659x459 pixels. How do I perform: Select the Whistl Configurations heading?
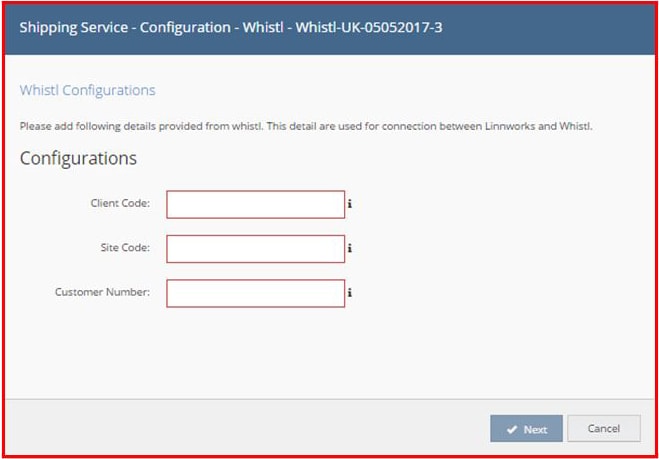click(87, 90)
